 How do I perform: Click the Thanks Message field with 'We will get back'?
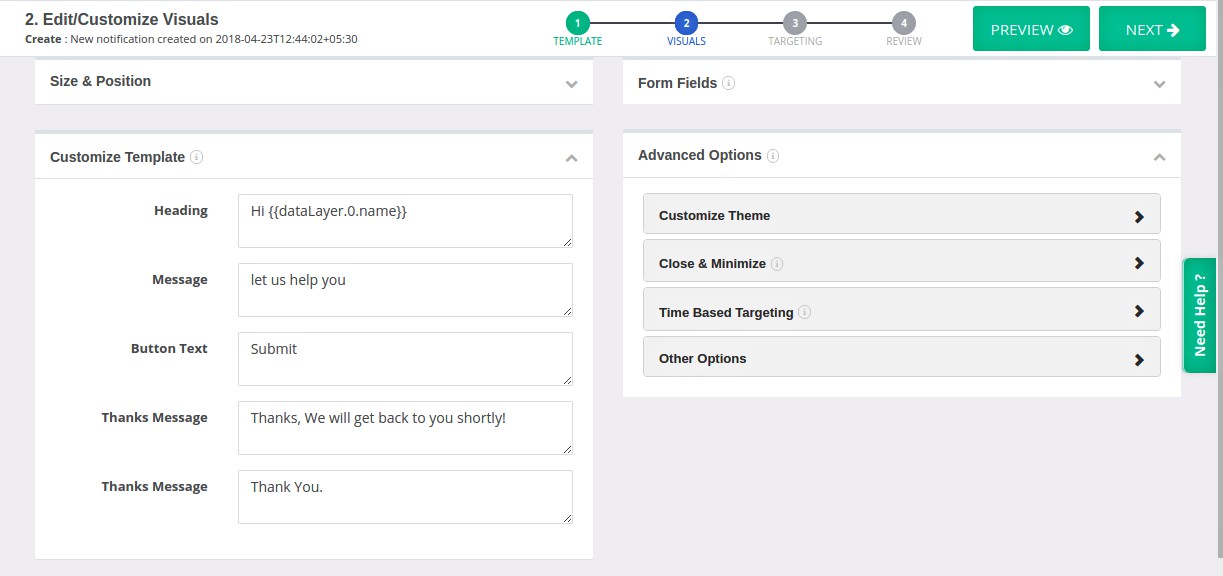405,428
